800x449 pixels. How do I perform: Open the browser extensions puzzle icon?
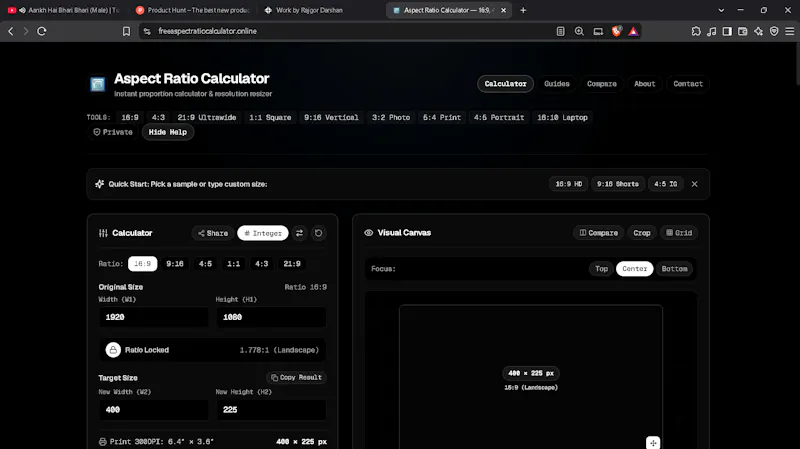point(696,31)
